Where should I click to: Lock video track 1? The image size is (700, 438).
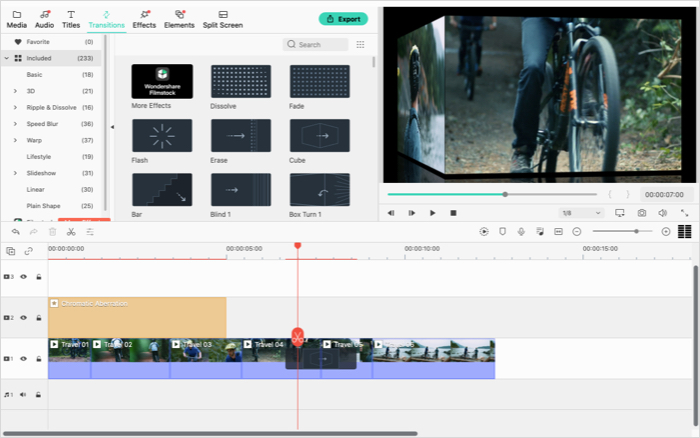click(39, 359)
